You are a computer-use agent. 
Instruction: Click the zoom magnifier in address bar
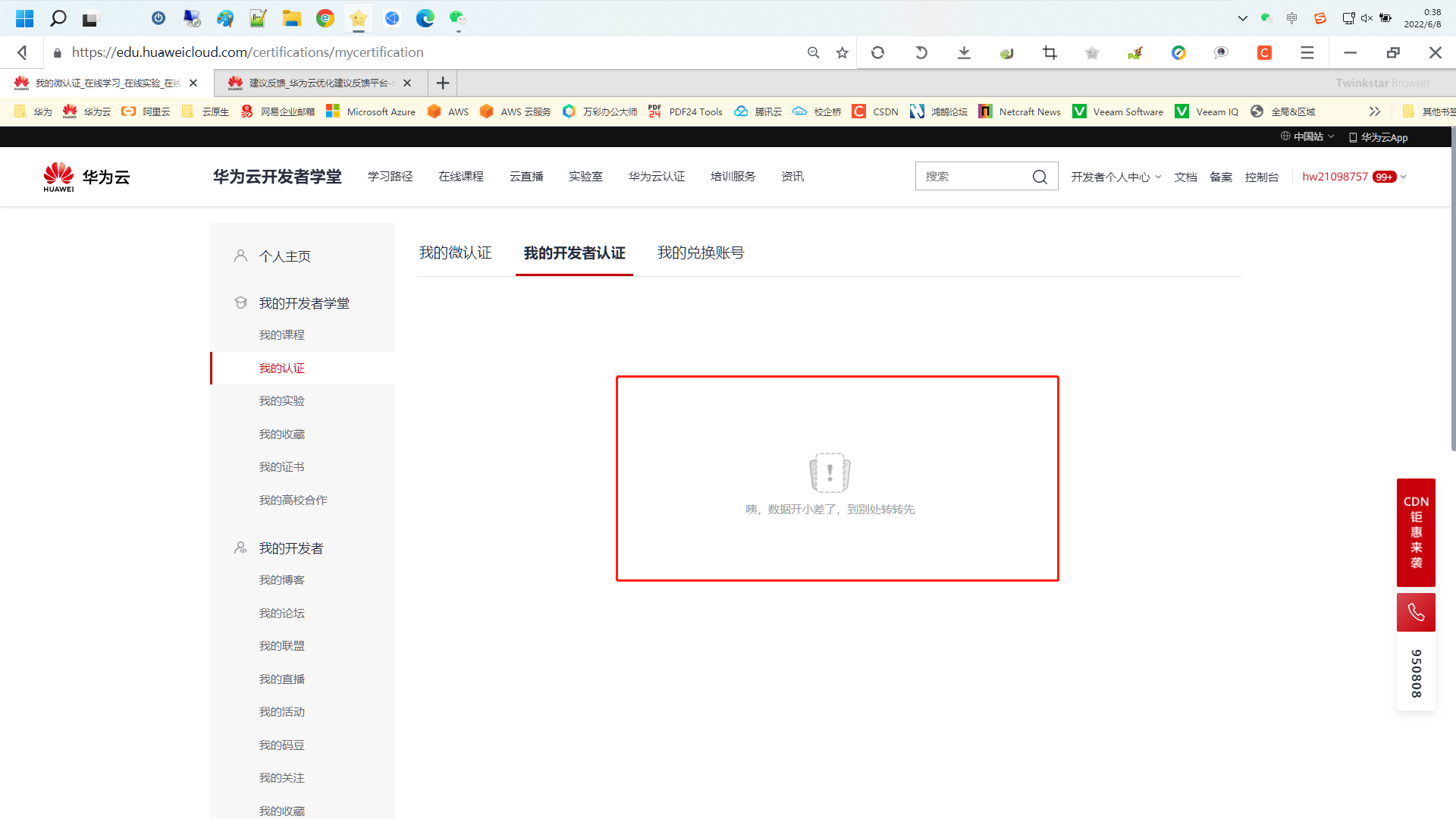coord(813,52)
